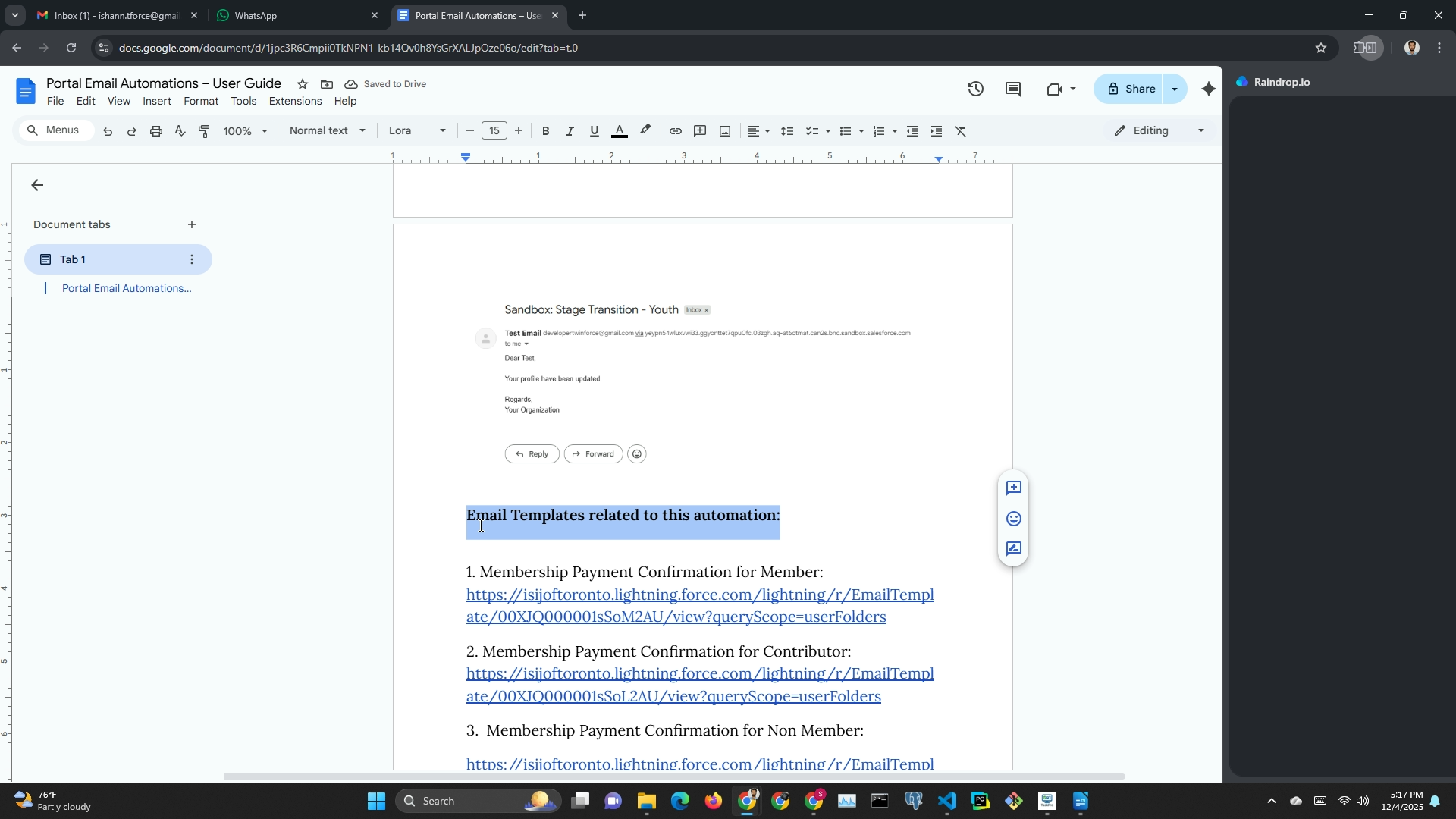This screenshot has height=819, width=1456.
Task: Open File Explorer from Windows taskbar
Action: point(646,801)
